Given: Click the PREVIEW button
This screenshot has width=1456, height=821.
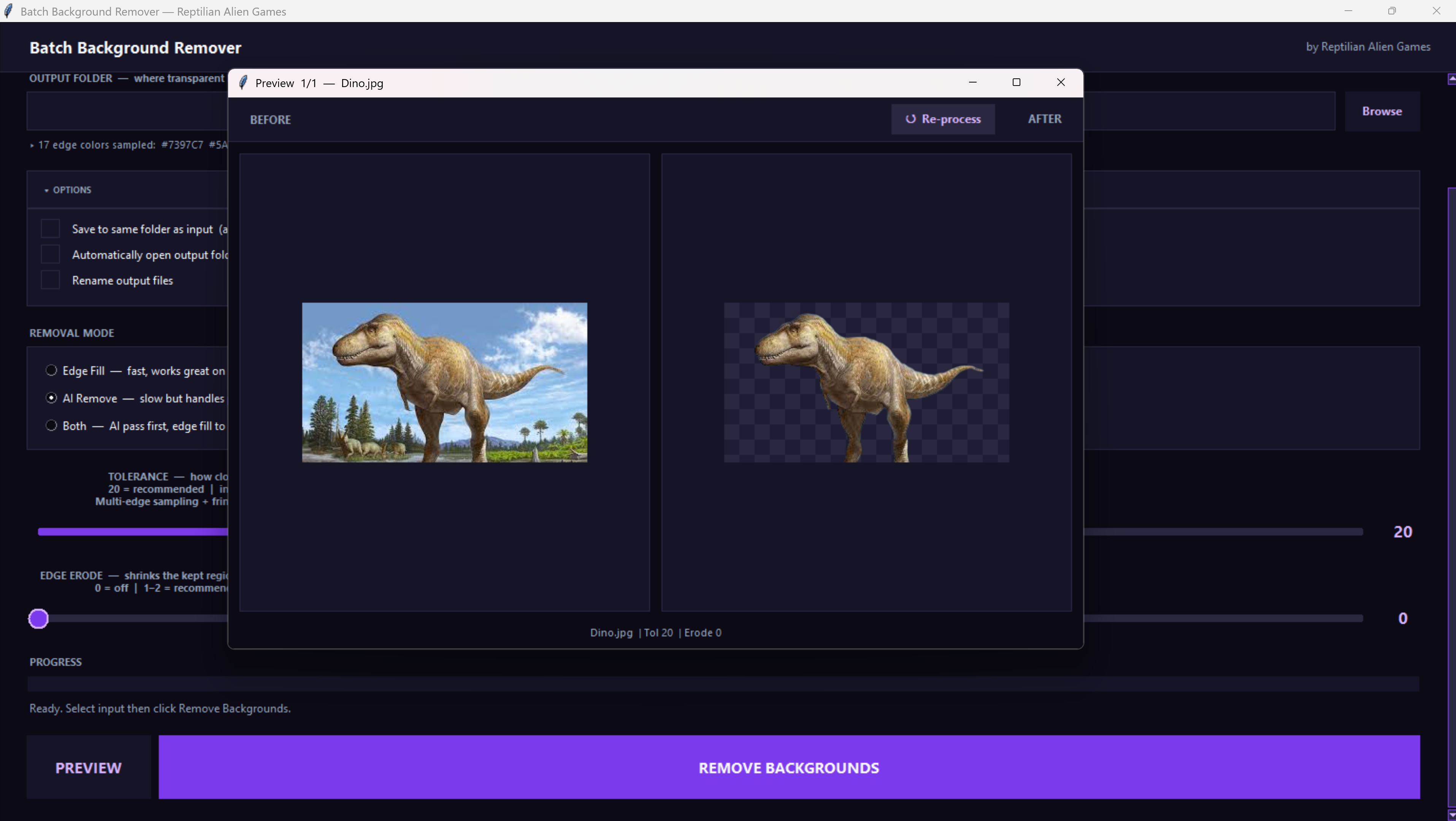Looking at the screenshot, I should tap(89, 767).
